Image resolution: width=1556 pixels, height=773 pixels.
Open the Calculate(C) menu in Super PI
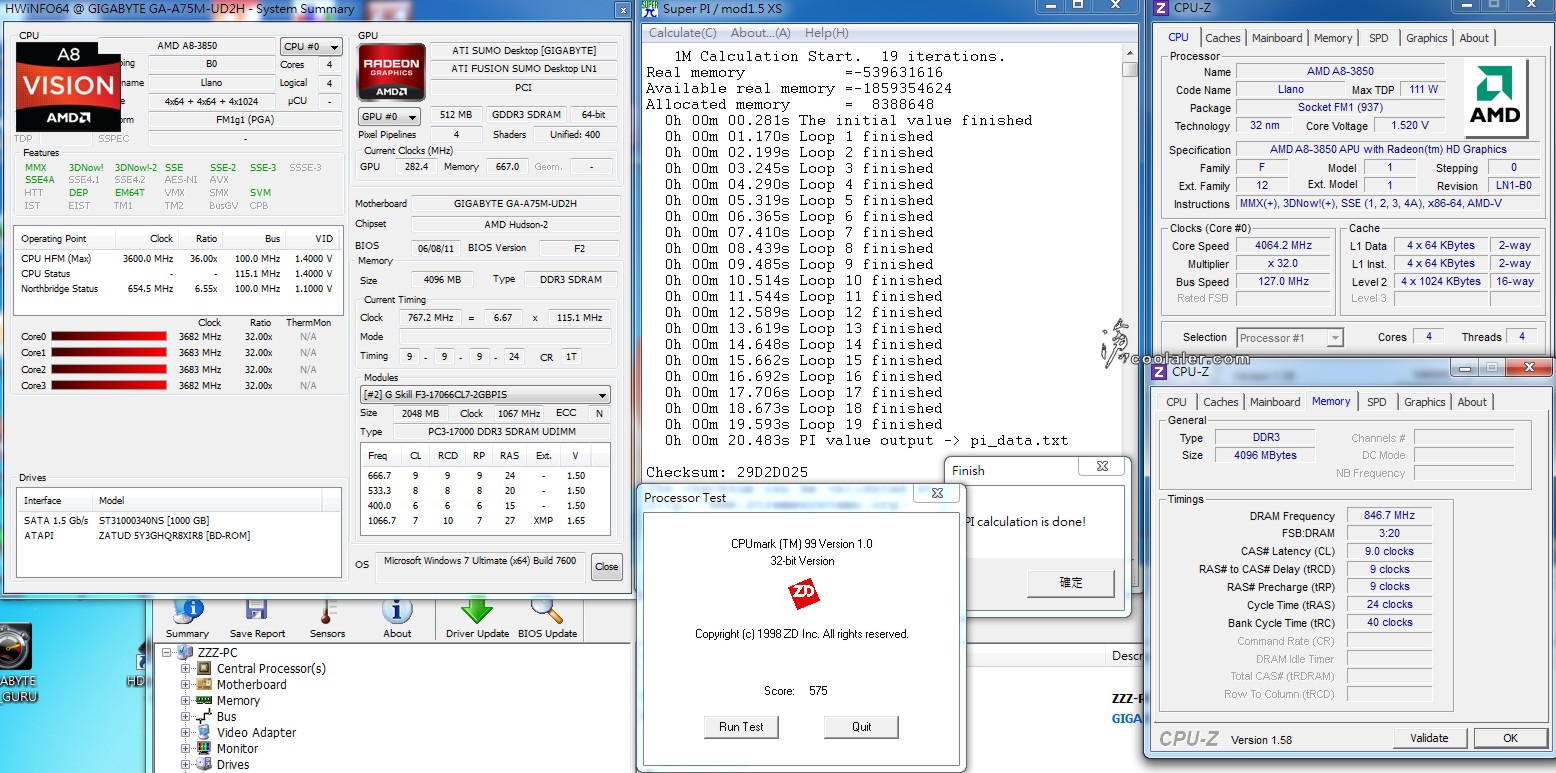683,33
